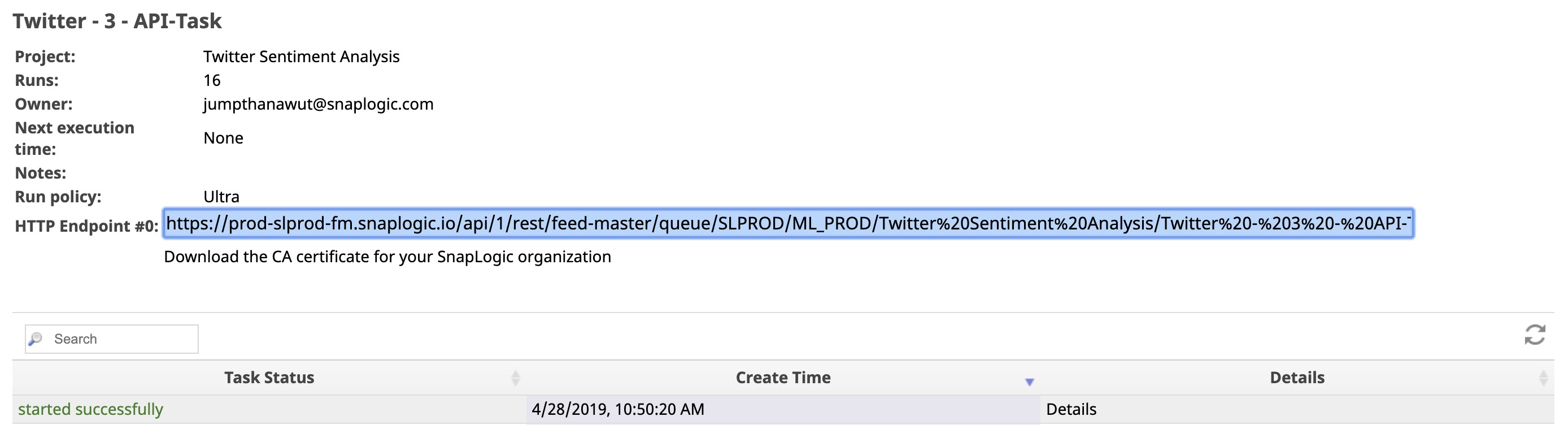Click the Notes: label
1568x425 pixels.
pos(40,173)
